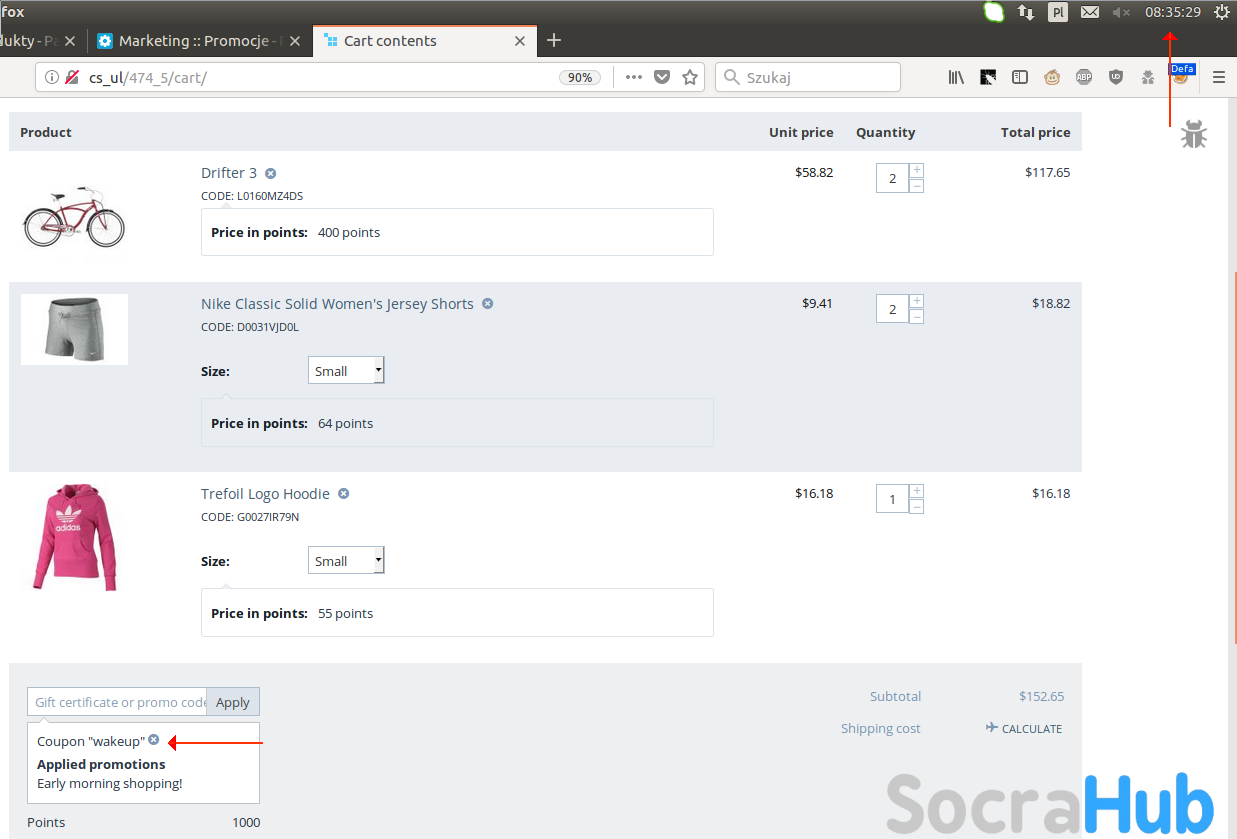Close the Cart contents tab

pyautogui.click(x=520, y=41)
